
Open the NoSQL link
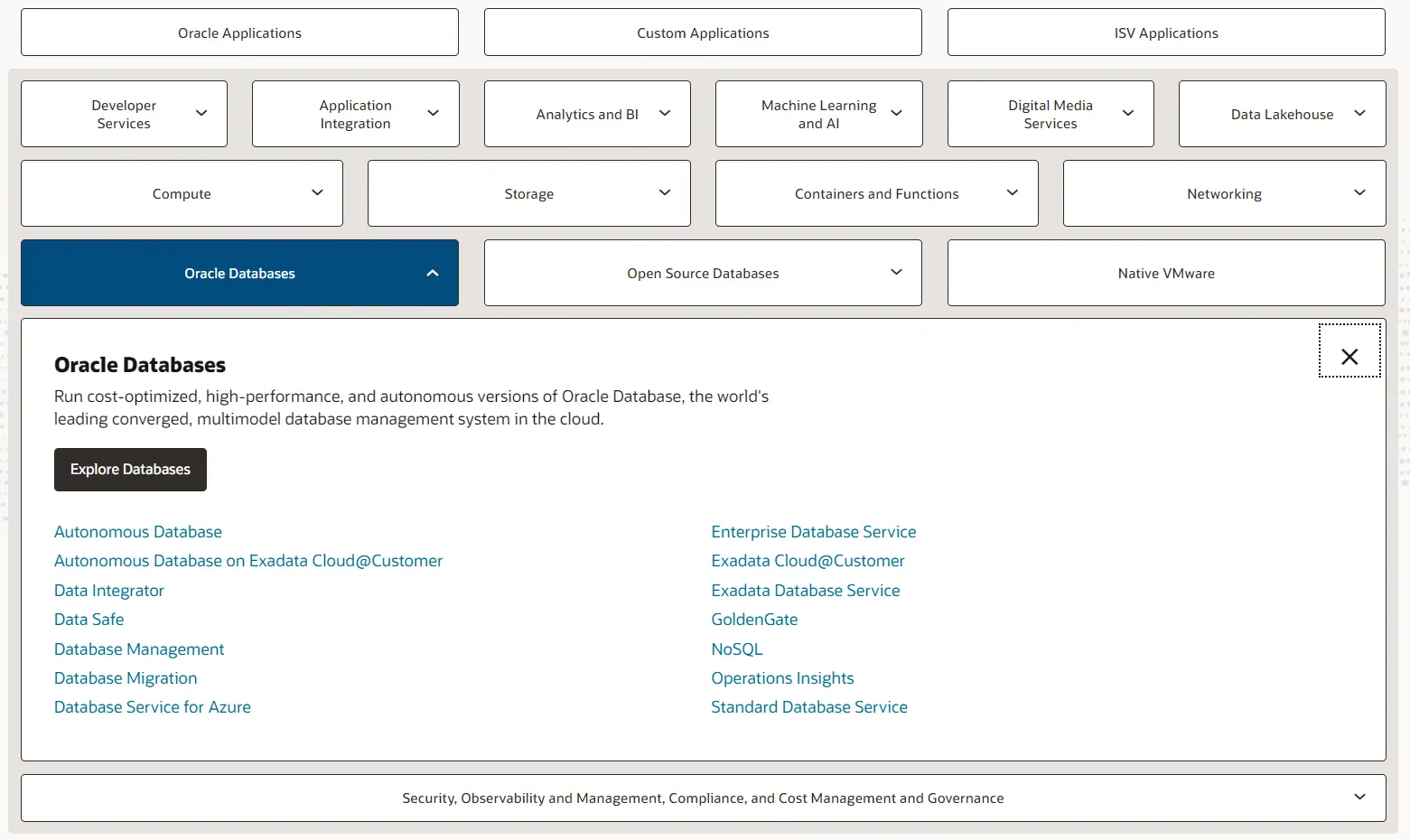(x=737, y=649)
